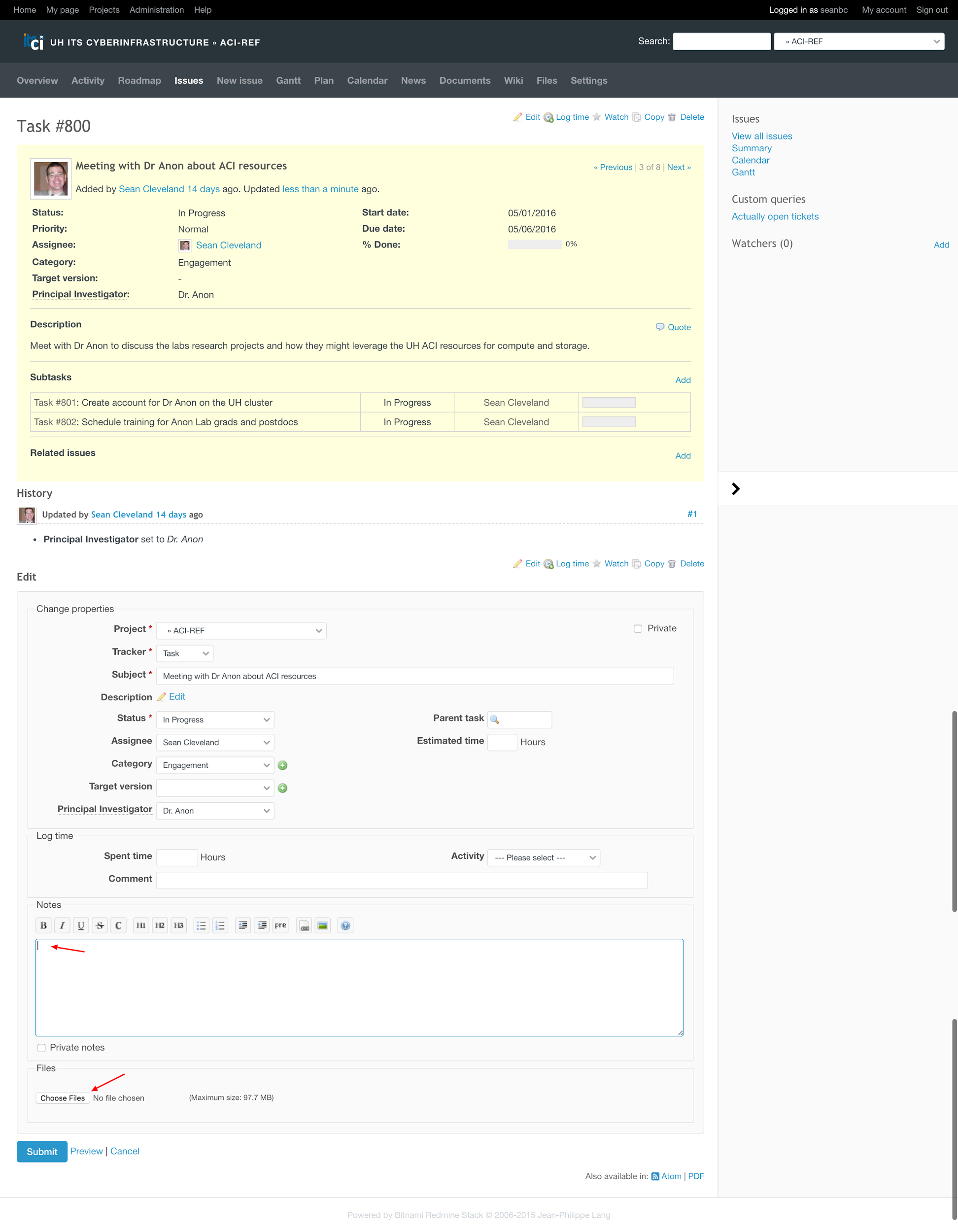The width and height of the screenshot is (958, 1232).
Task: Cancel the issue edit
Action: 125,1151
